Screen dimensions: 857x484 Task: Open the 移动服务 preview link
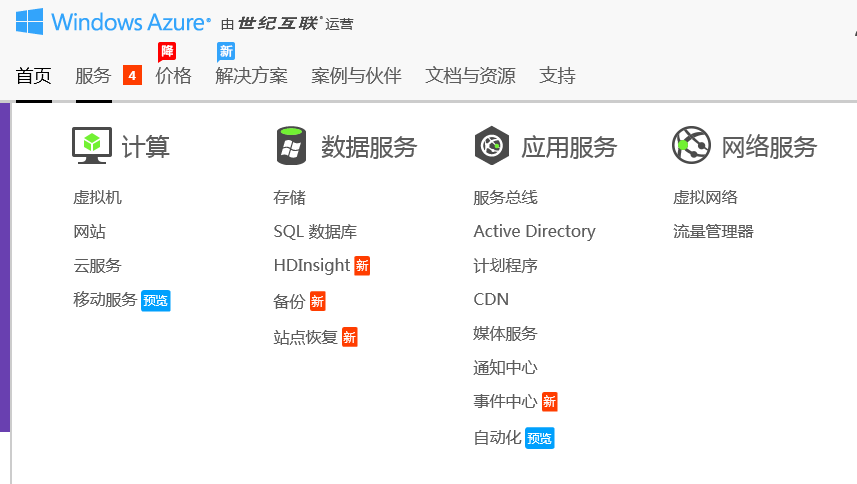coord(105,300)
